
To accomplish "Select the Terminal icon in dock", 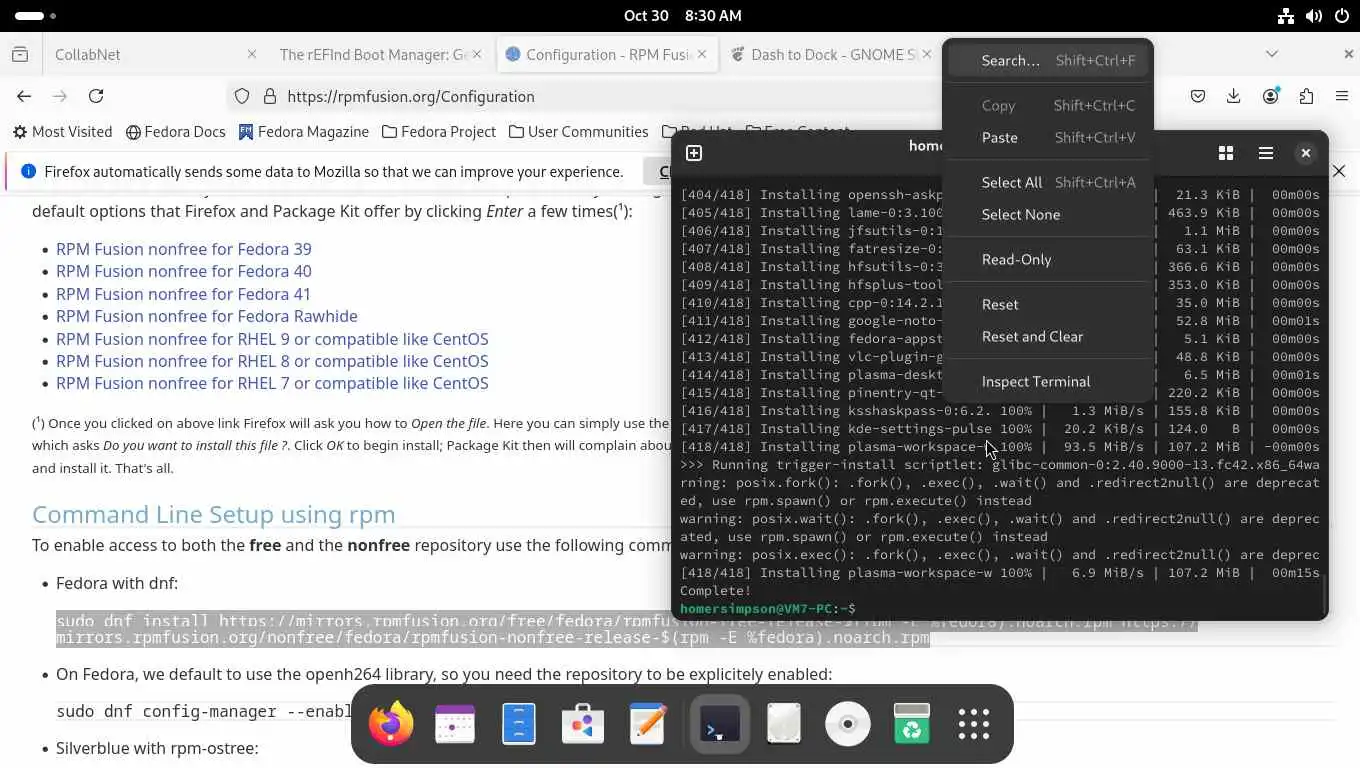I will point(720,724).
